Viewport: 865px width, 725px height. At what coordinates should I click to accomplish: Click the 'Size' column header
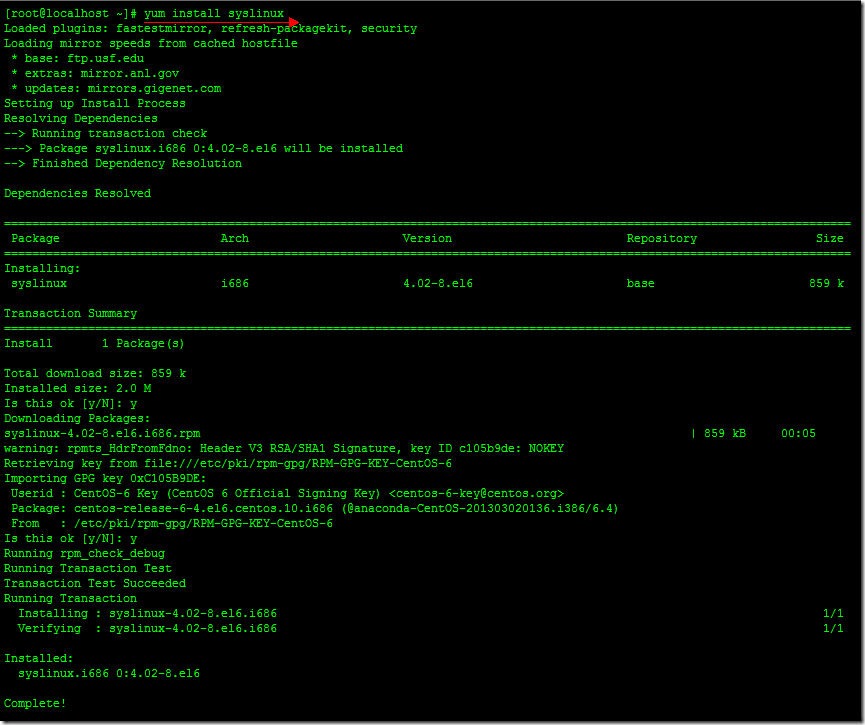[830, 238]
